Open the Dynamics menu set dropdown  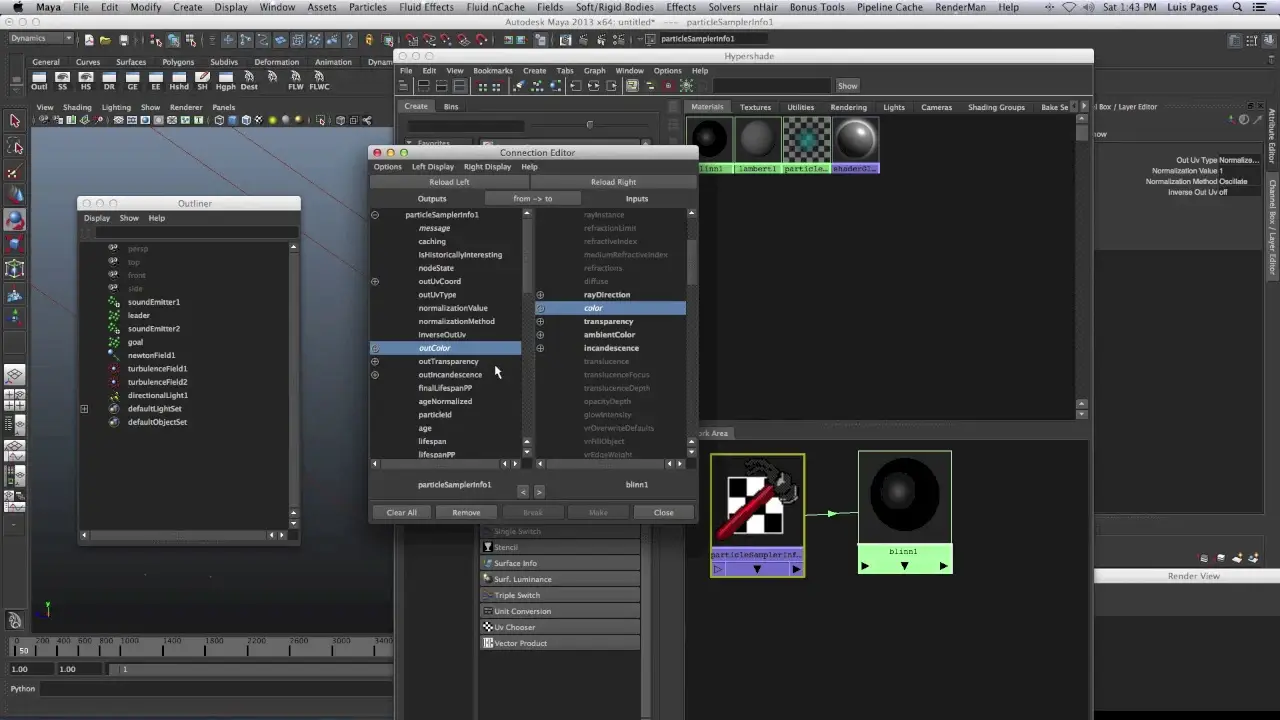(x=40, y=39)
